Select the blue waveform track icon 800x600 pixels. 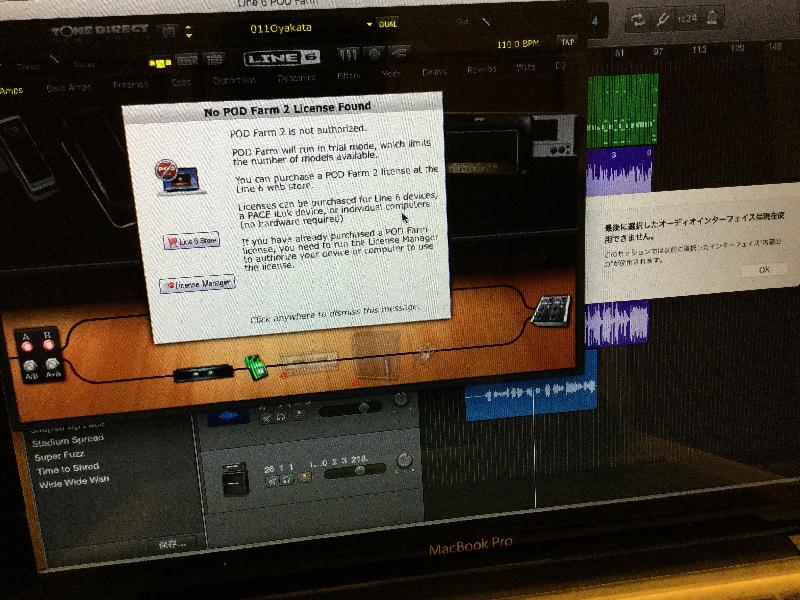point(229,416)
